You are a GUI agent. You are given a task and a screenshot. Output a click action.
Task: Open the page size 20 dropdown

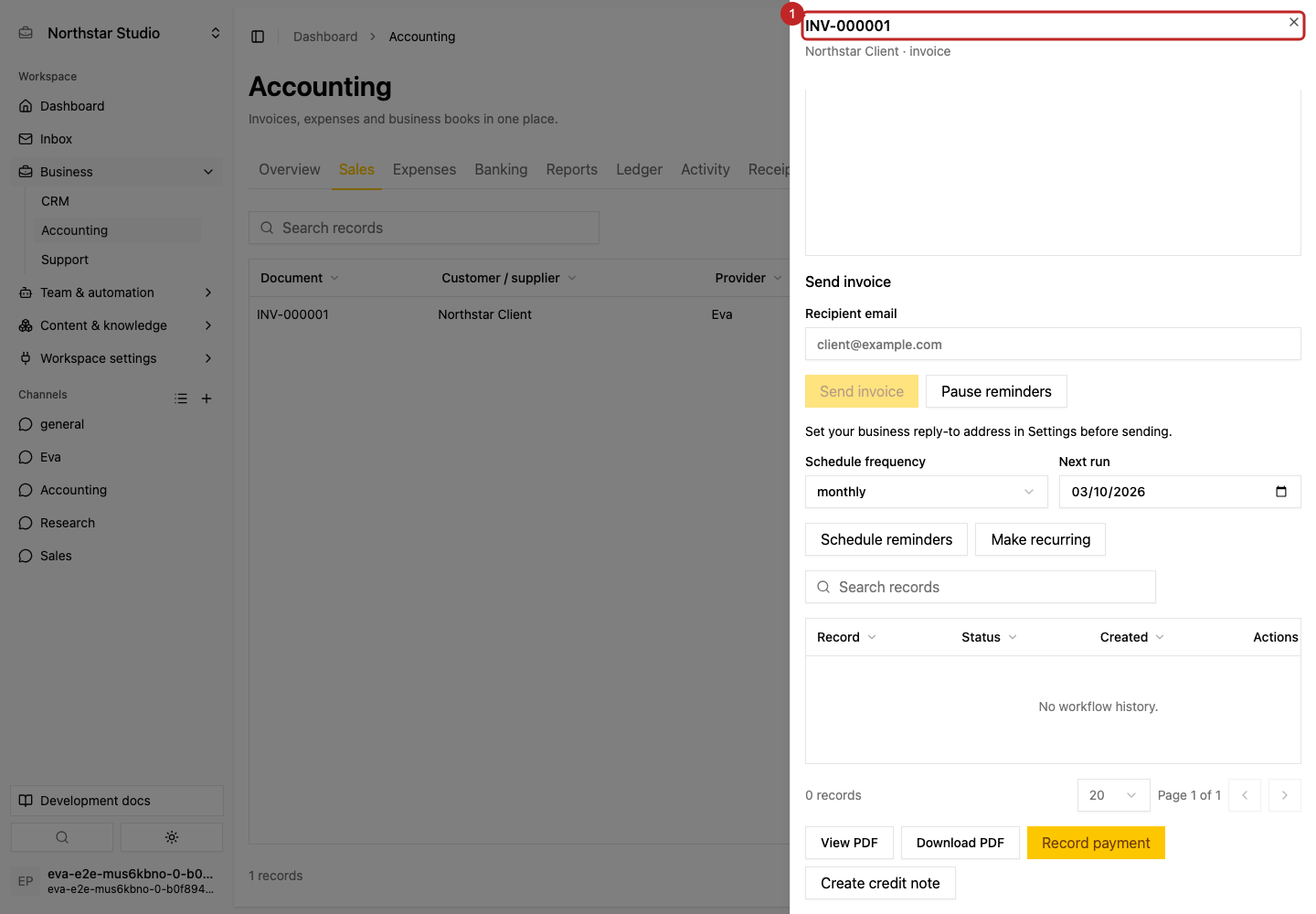[1113, 795]
